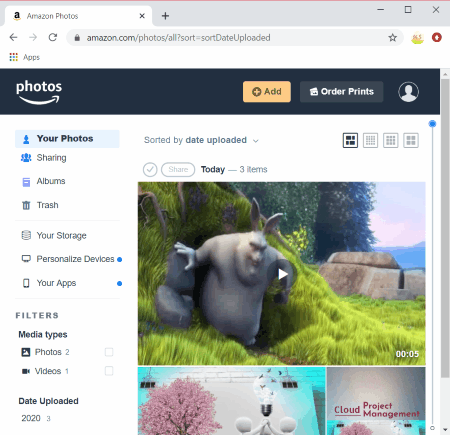Enable the Videos media type checkbox
This screenshot has height=435, width=450.
coord(109,371)
